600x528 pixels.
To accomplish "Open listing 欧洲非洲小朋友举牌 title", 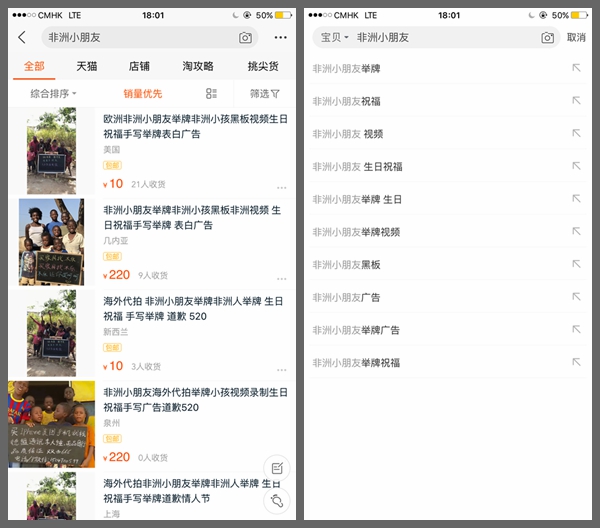I will pos(195,127).
